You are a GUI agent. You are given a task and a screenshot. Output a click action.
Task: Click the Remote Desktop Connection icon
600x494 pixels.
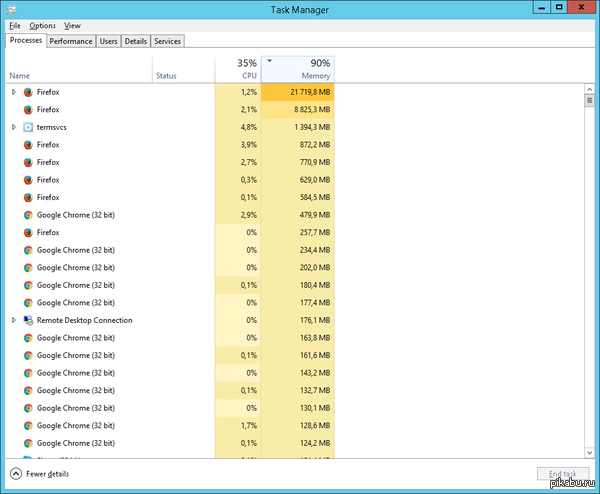(x=28, y=321)
